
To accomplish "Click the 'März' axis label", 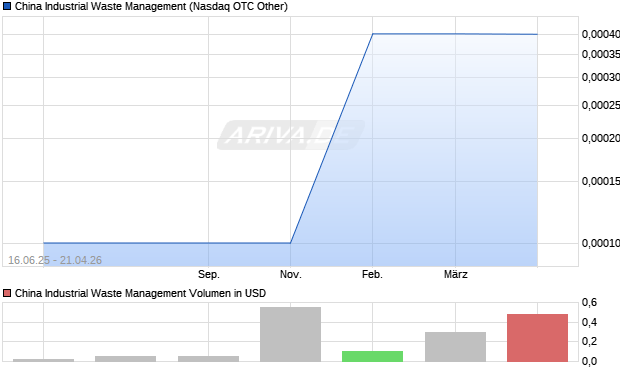I will click(456, 274).
